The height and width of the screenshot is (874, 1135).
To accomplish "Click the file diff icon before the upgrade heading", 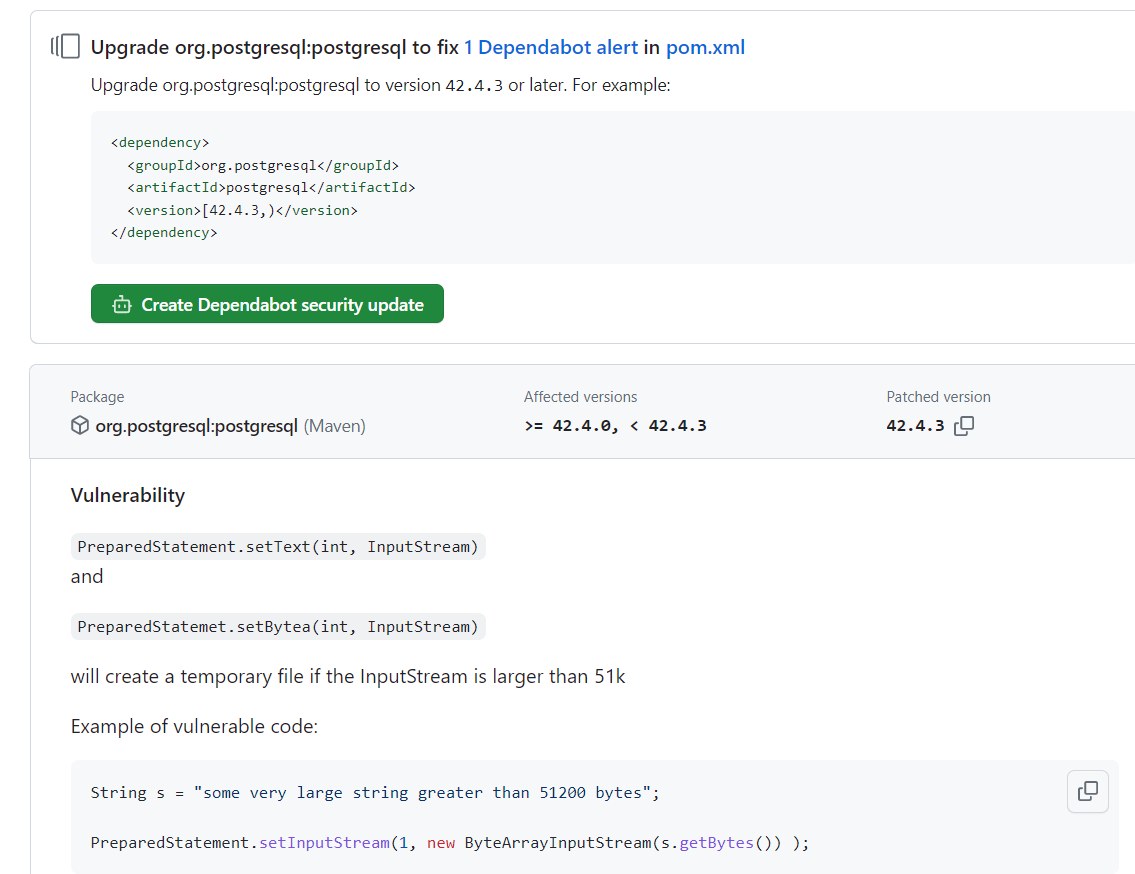I will click(65, 46).
